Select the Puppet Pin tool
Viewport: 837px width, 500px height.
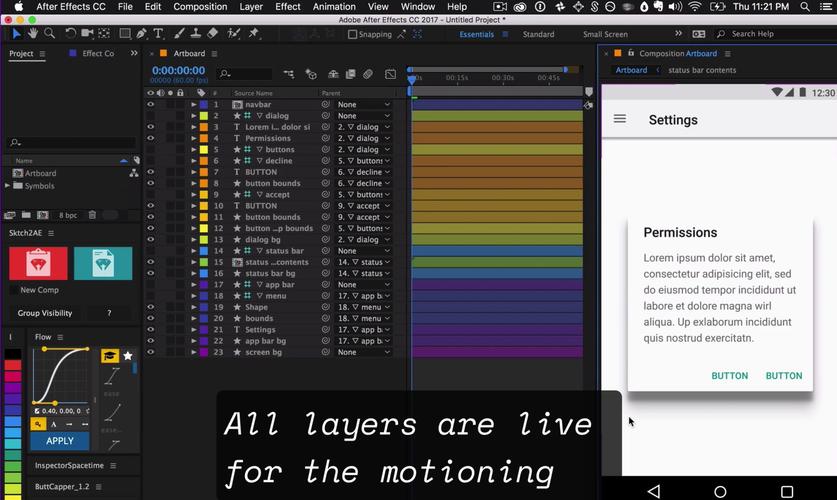pyautogui.click(x=254, y=34)
